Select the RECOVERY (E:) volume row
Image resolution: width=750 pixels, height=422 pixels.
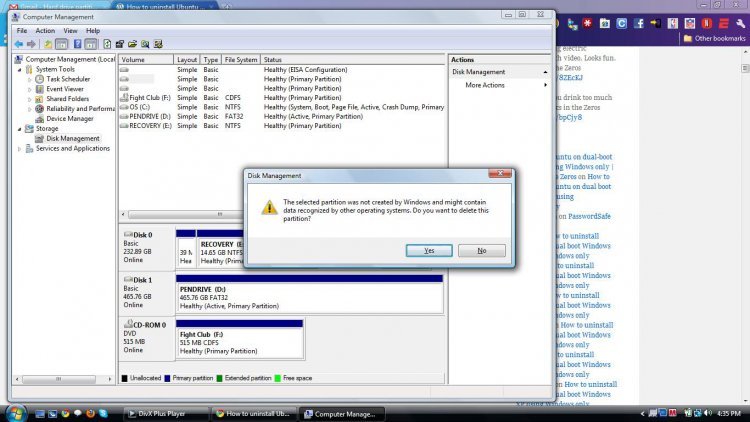click(x=282, y=126)
